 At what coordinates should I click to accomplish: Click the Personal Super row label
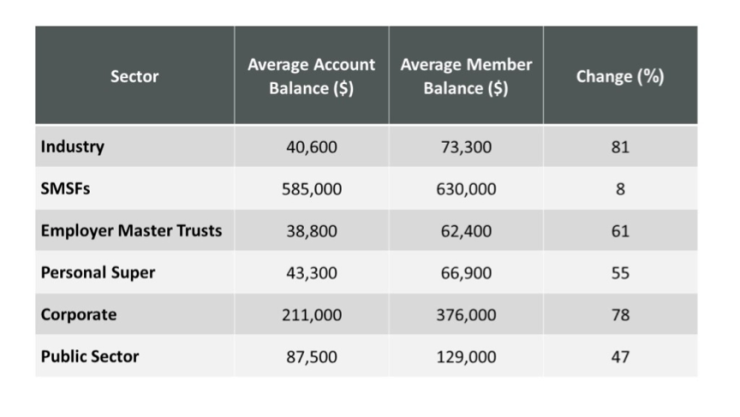(98, 273)
